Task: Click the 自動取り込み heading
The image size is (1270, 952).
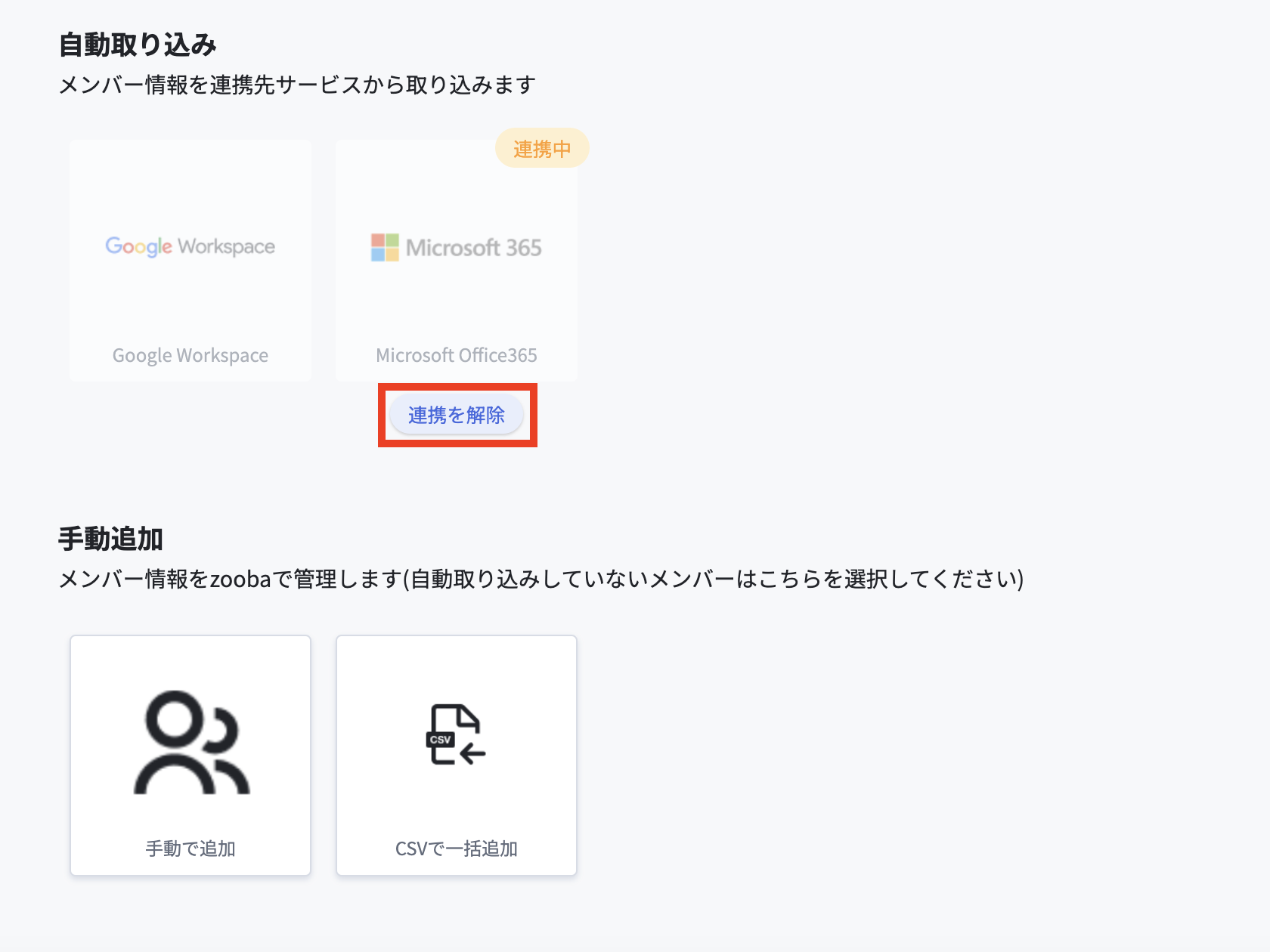Action: 138,45
